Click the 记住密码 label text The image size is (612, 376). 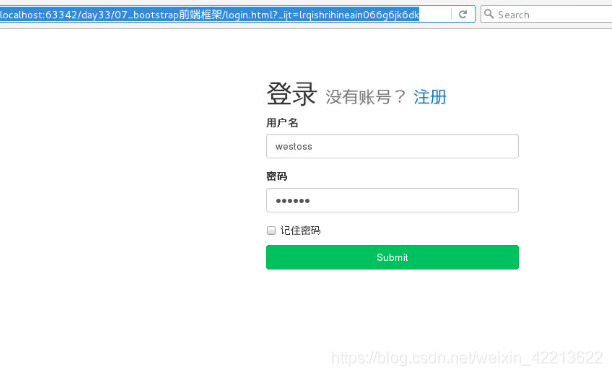click(x=300, y=230)
